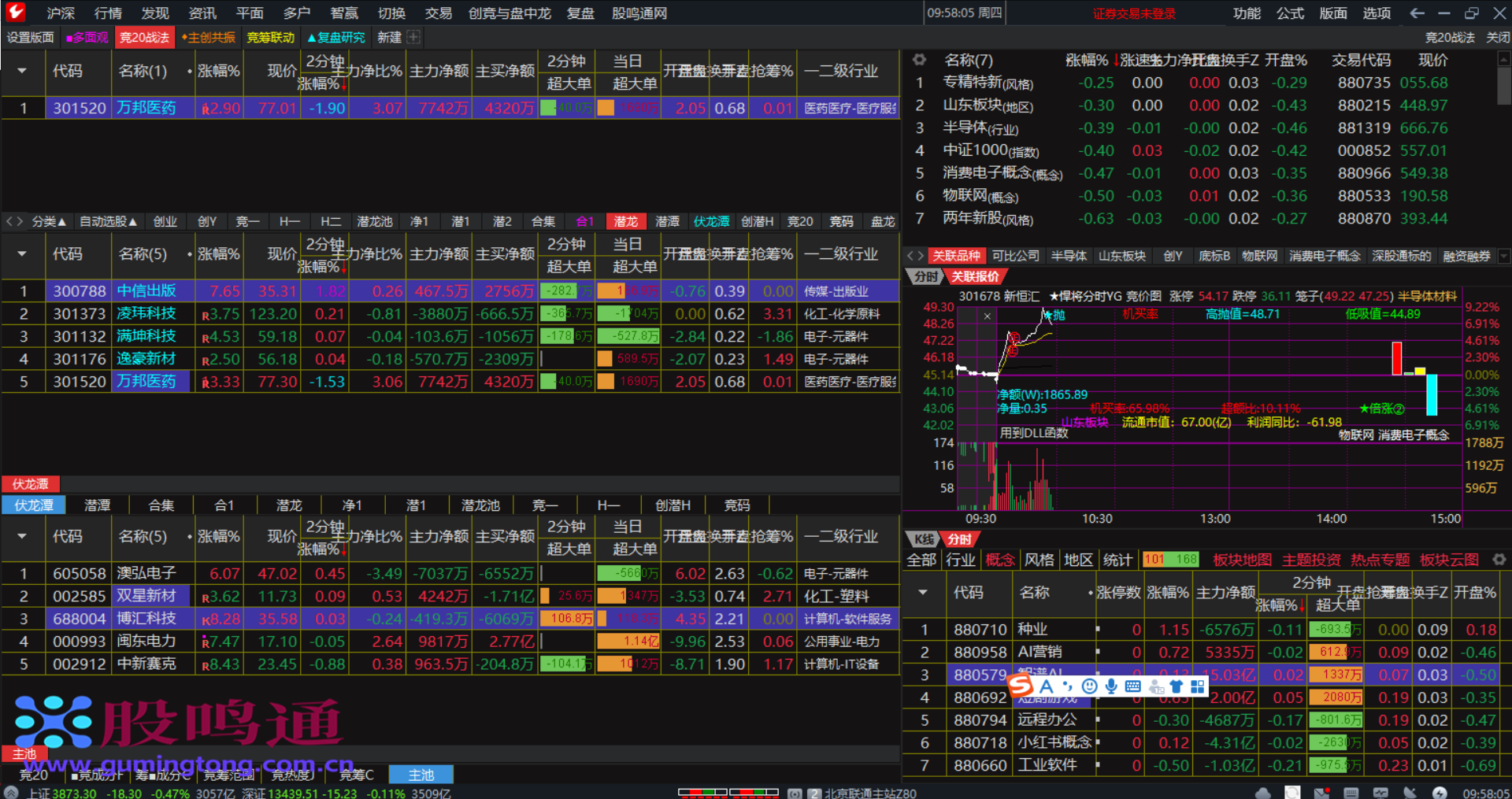Open gear settings beside 板块云图
Viewport: 1512px width, 799px height.
(1499, 560)
